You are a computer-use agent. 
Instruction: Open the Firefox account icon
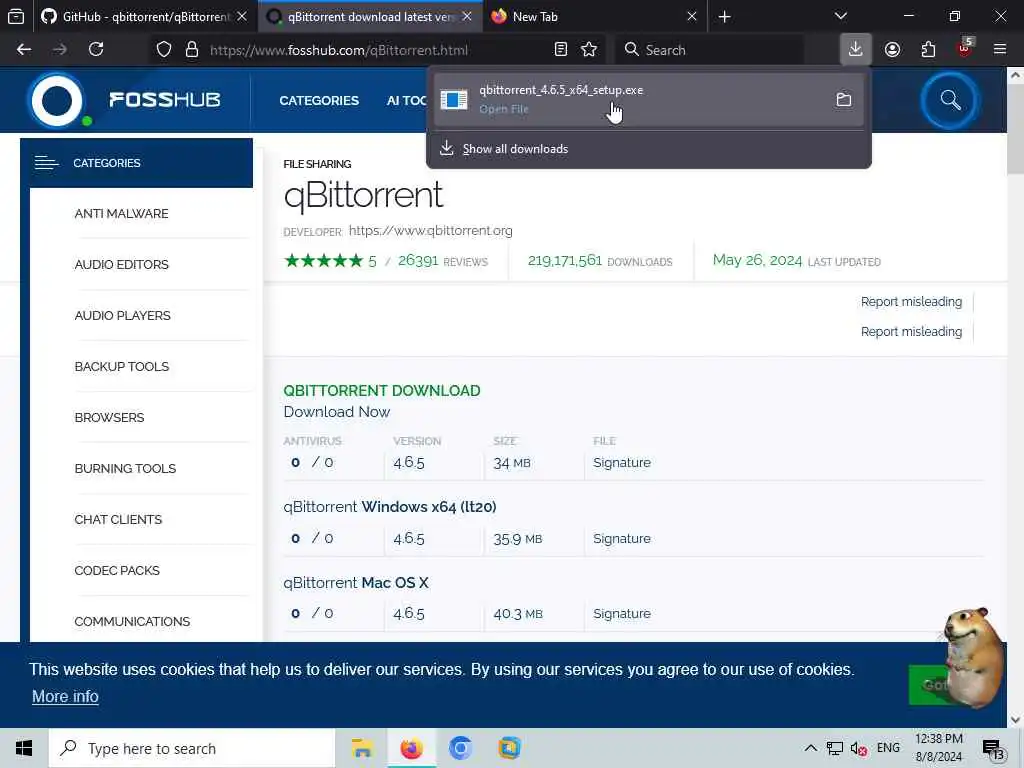click(892, 50)
